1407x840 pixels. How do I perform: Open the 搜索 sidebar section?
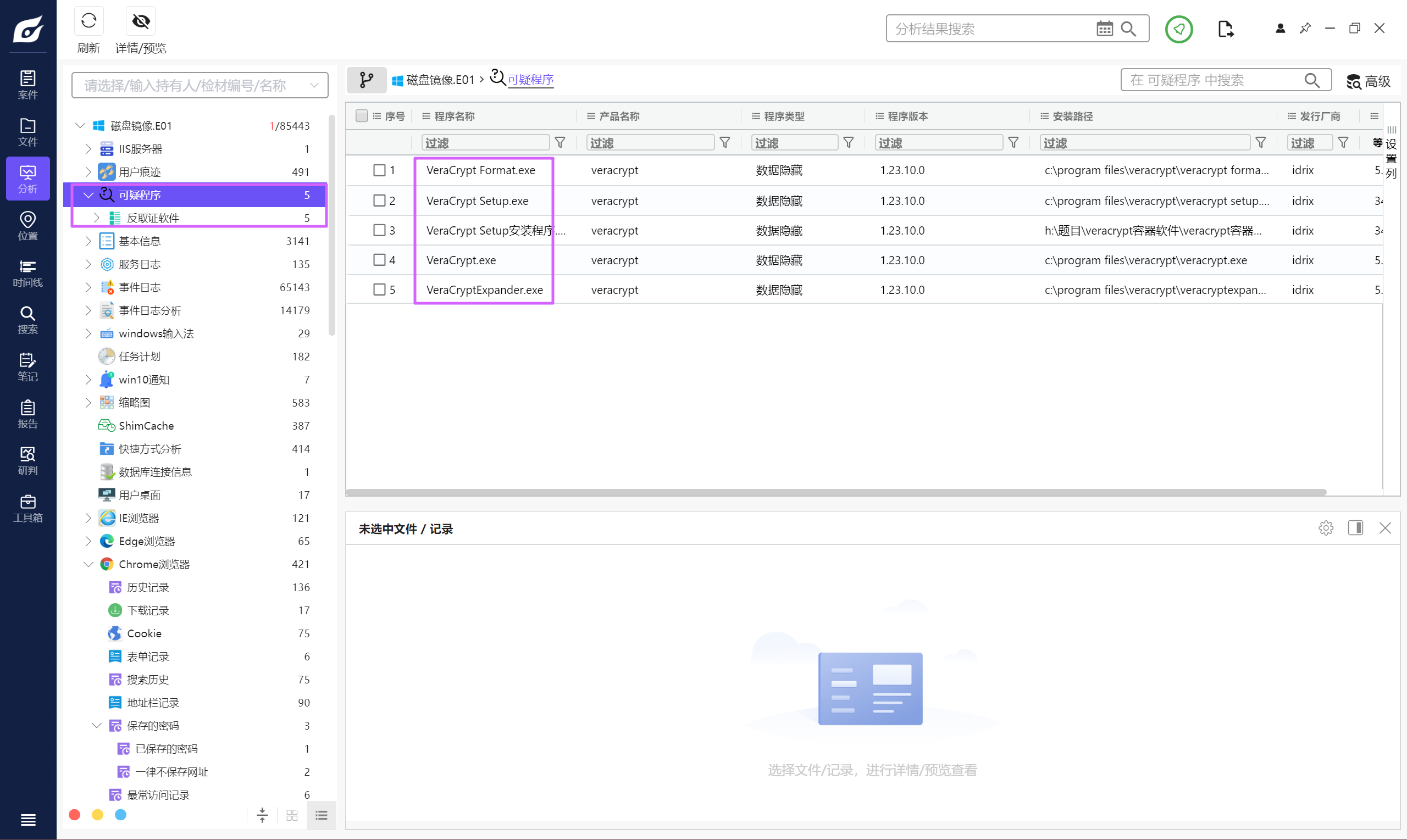click(27, 319)
